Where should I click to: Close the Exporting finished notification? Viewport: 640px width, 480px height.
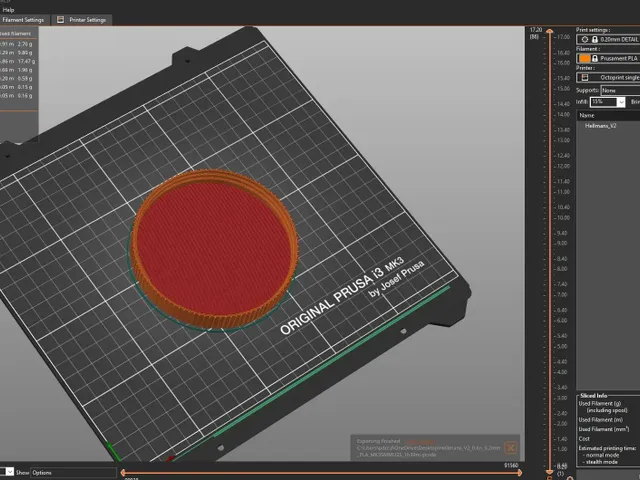point(510,448)
